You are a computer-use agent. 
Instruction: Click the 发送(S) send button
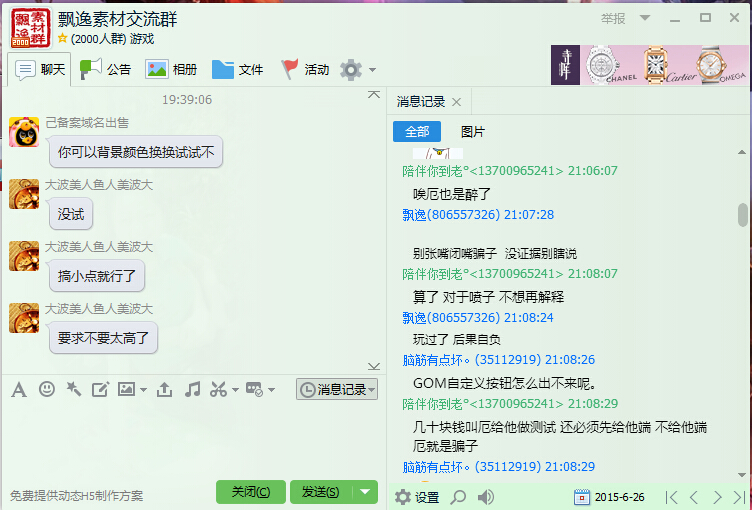(321, 492)
